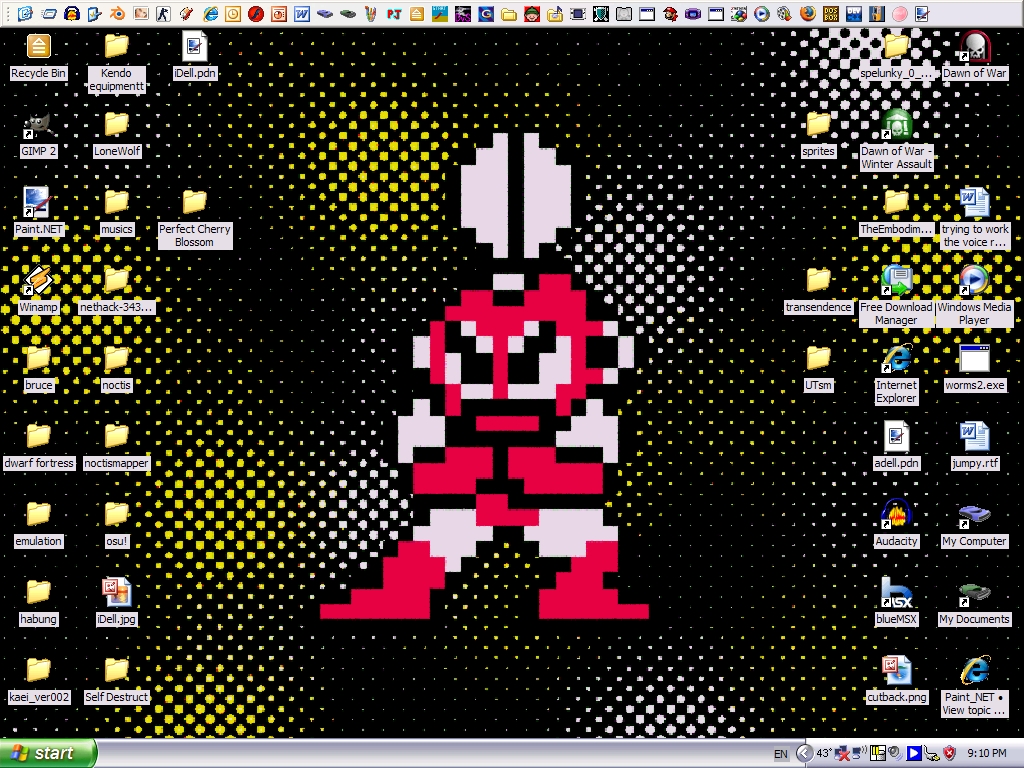
Task: Launch Firefox from the top toolbar
Action: coord(807,13)
